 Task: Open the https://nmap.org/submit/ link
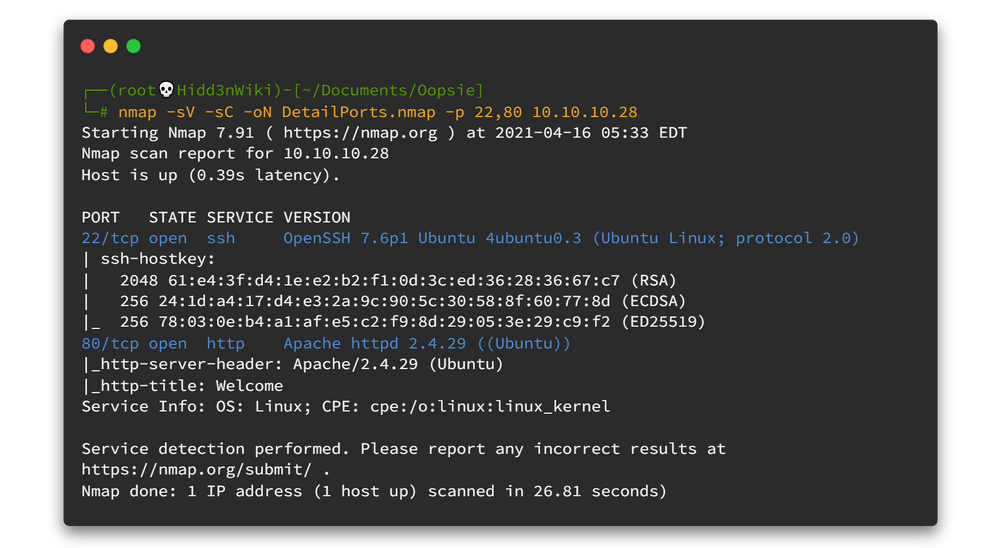coord(201,469)
